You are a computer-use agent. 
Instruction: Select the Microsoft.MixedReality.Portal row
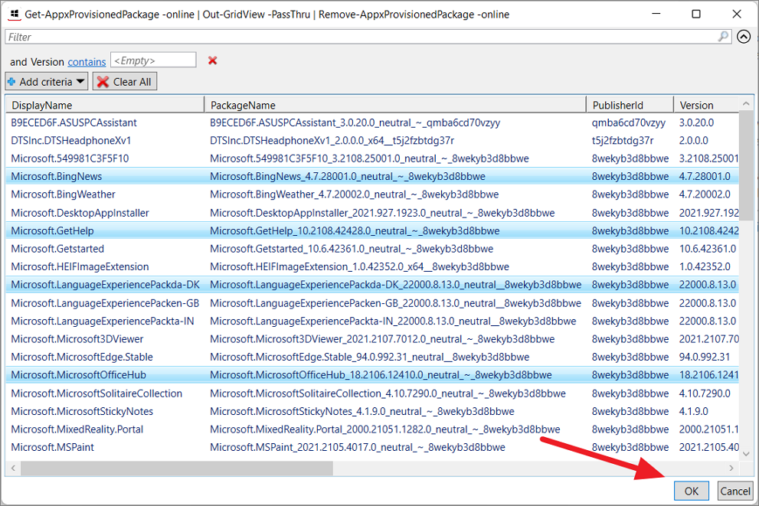372,429
